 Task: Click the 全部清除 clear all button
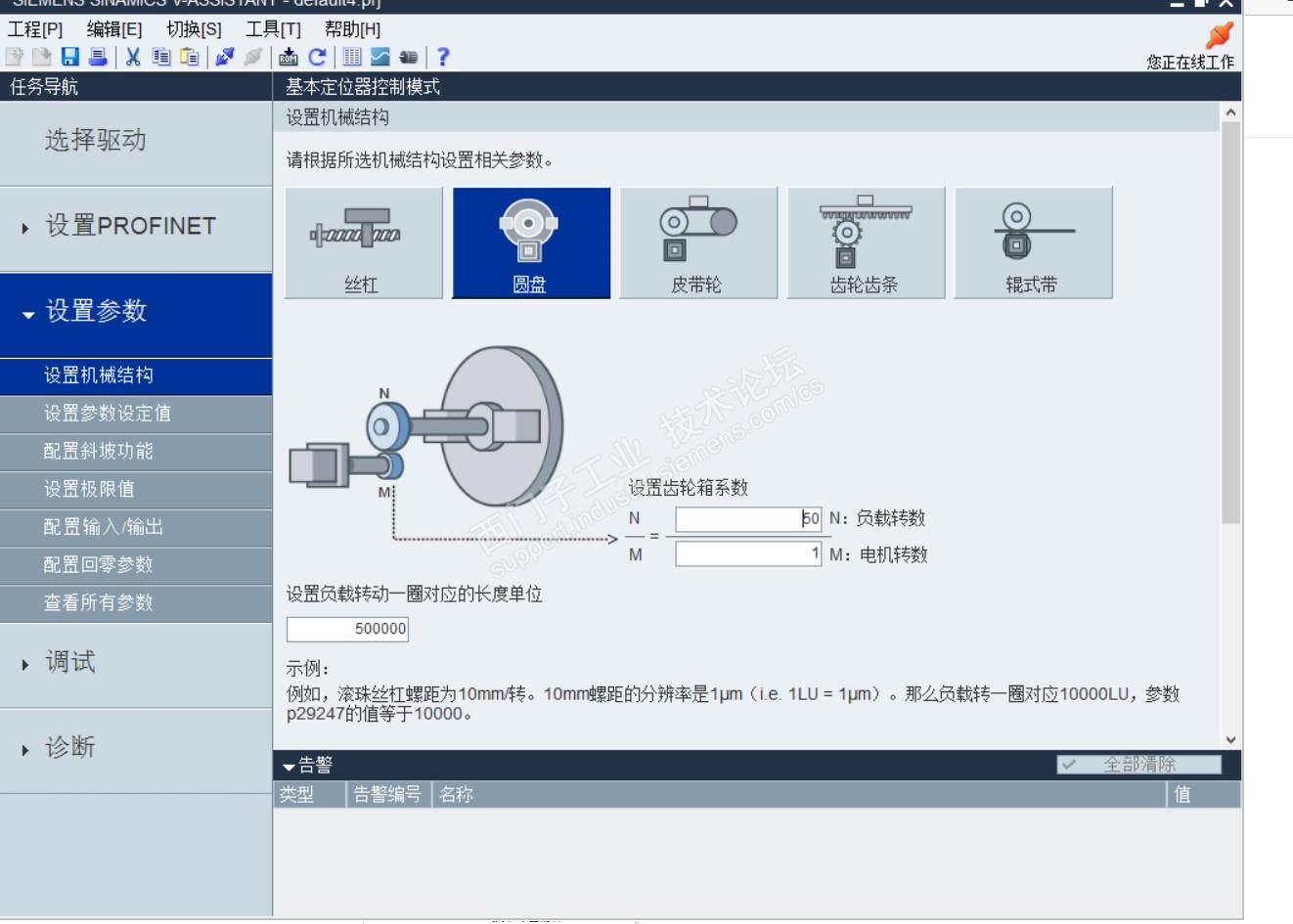tap(1138, 765)
